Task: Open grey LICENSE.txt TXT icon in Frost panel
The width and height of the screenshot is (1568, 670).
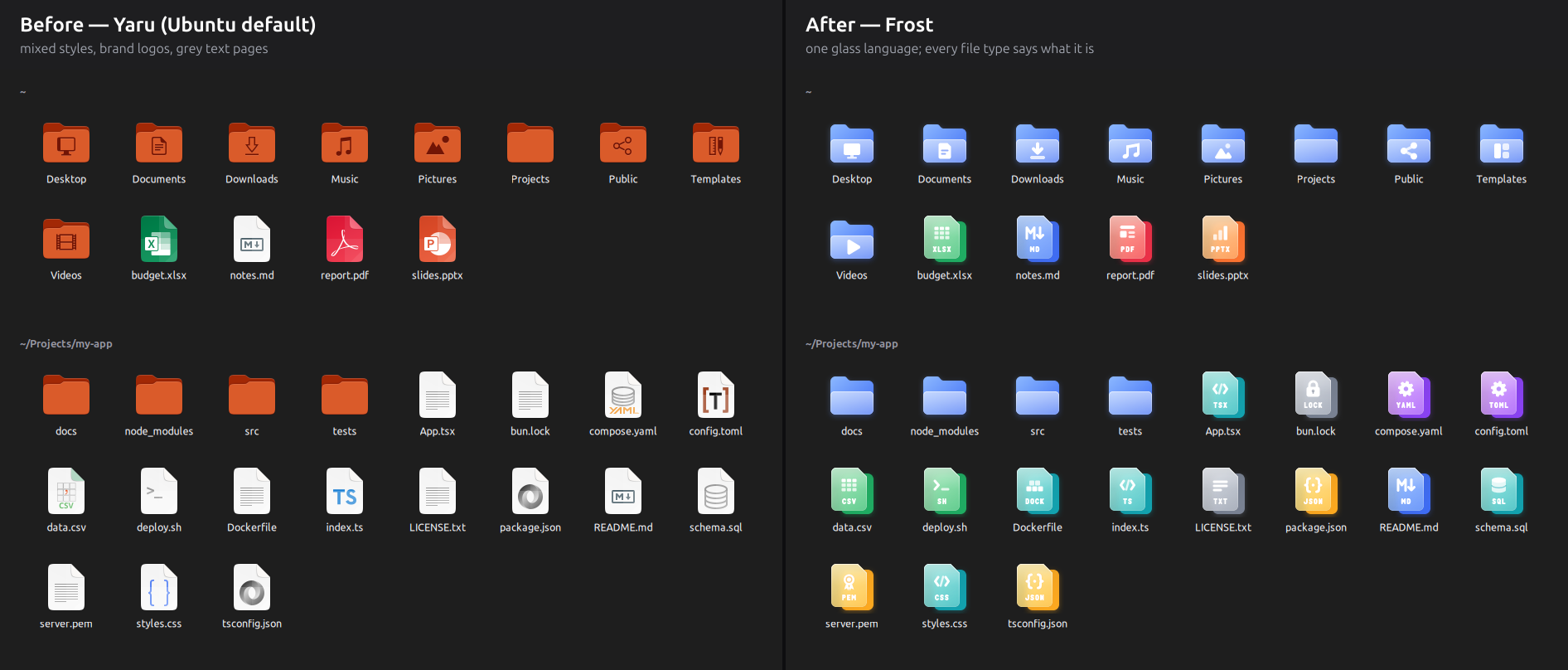Action: [x=1223, y=491]
